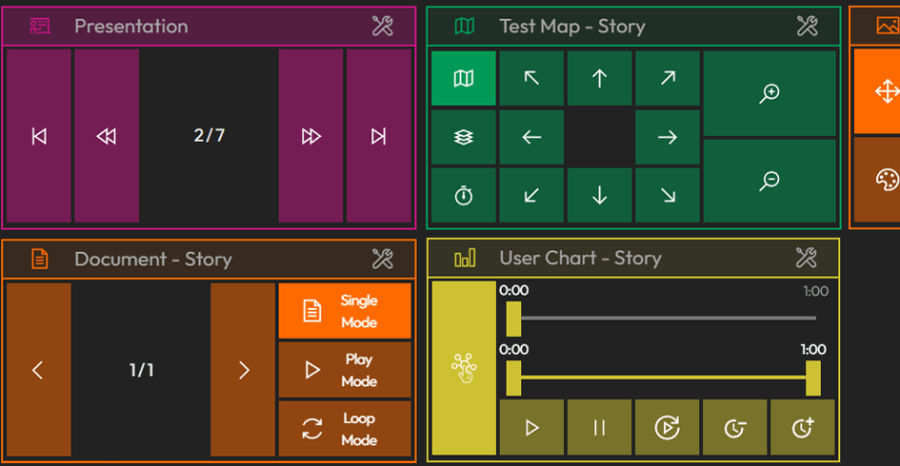Viewport: 900px width, 466px height.
Task: Open the map layers button
Action: 464,137
